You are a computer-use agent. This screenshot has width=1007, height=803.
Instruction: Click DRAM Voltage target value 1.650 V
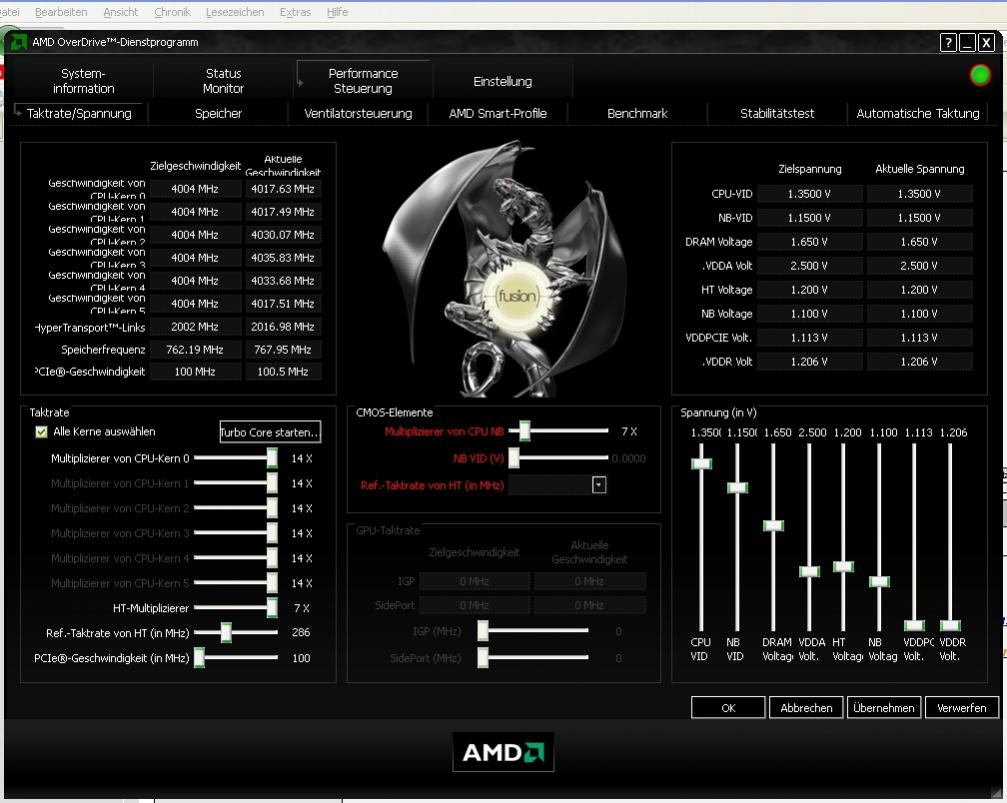(x=809, y=242)
